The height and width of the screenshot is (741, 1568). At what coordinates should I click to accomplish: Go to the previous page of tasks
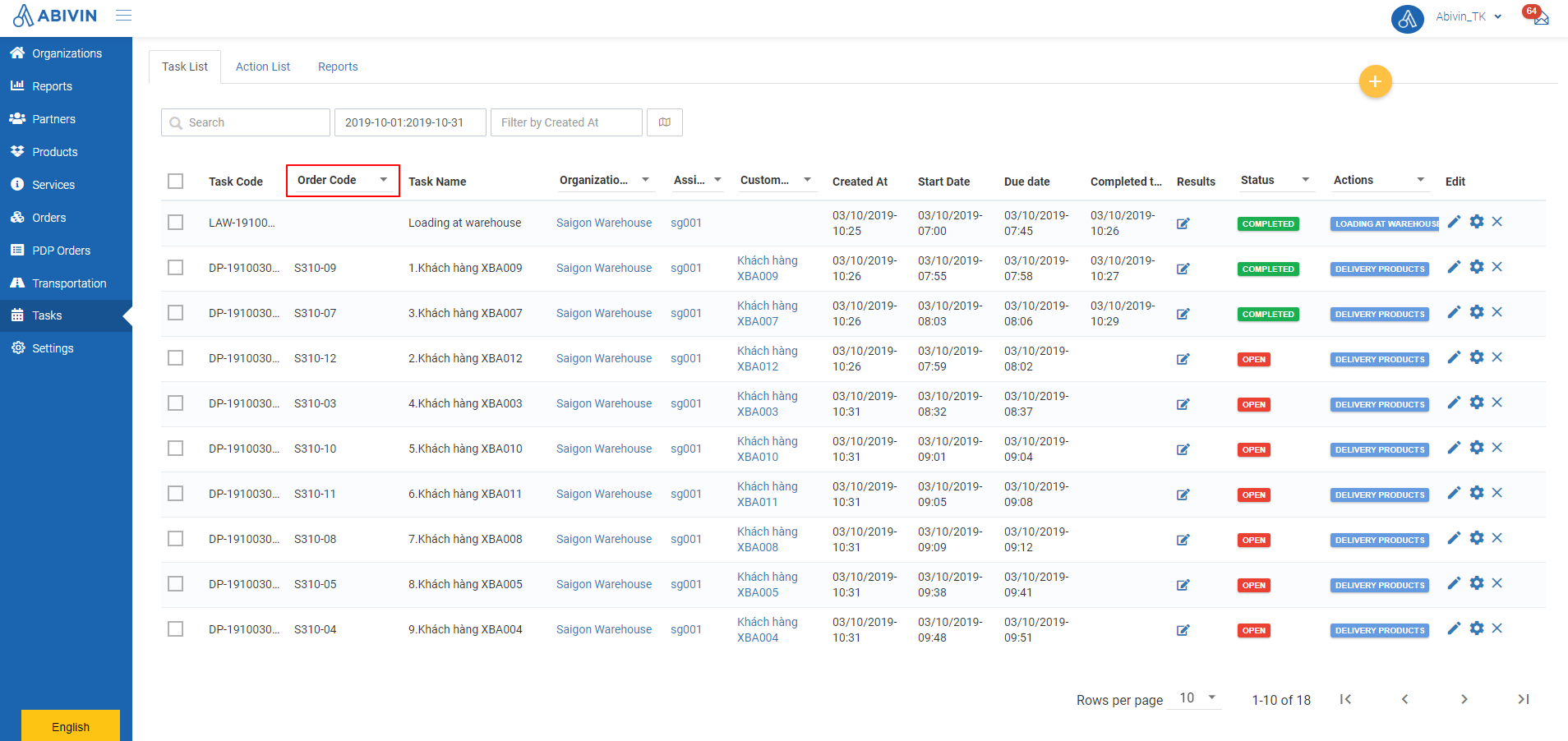[1404, 699]
